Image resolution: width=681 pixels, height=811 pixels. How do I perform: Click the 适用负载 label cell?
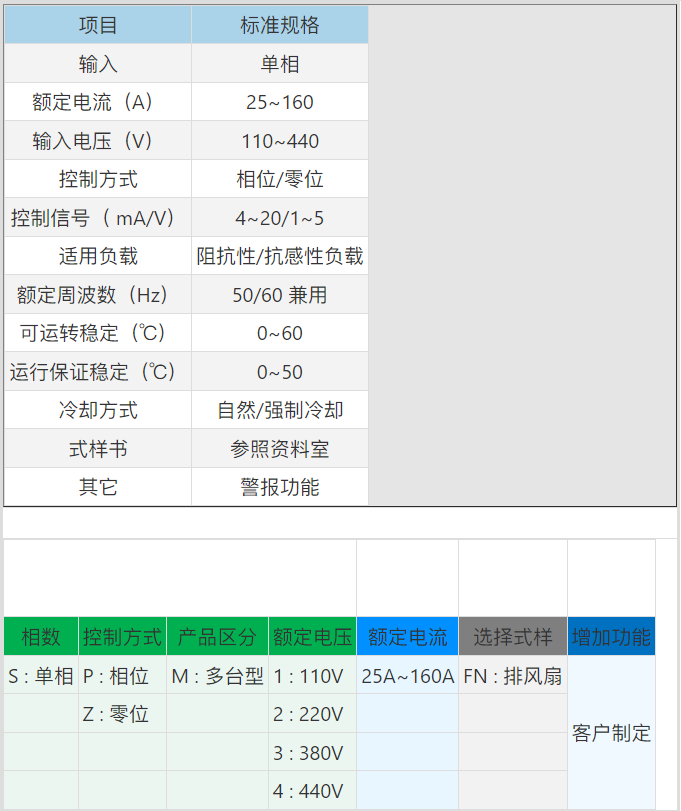(98, 256)
